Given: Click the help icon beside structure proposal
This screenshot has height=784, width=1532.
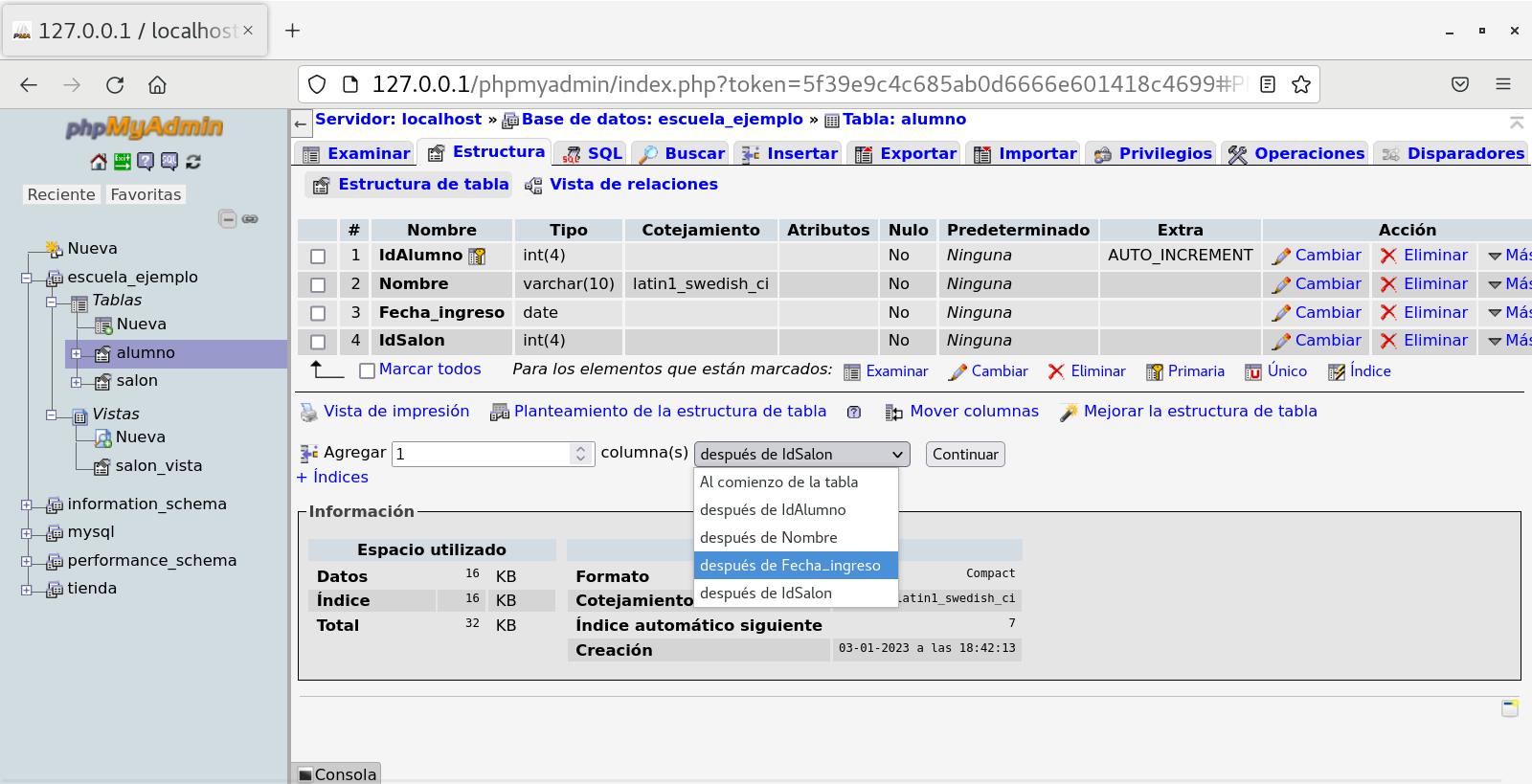Looking at the screenshot, I should pos(854,413).
